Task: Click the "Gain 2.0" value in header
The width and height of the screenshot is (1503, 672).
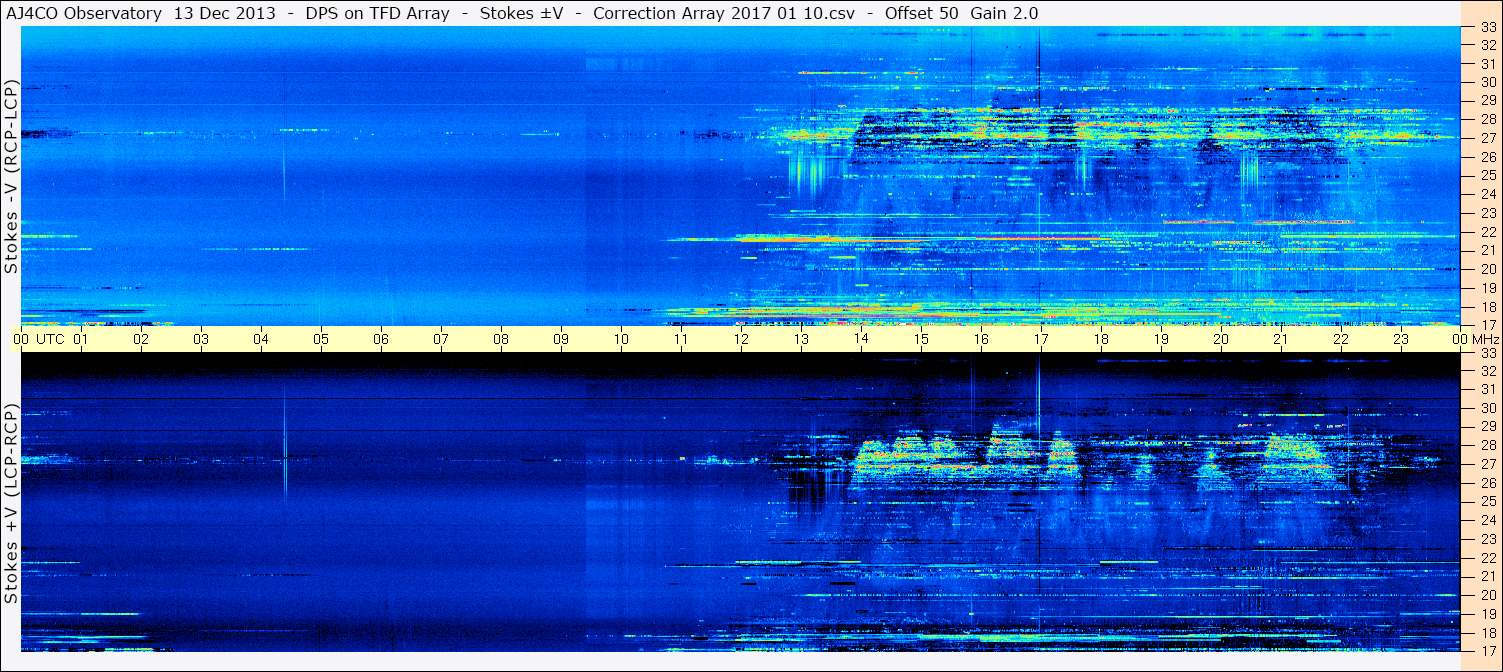Action: [x=1004, y=13]
